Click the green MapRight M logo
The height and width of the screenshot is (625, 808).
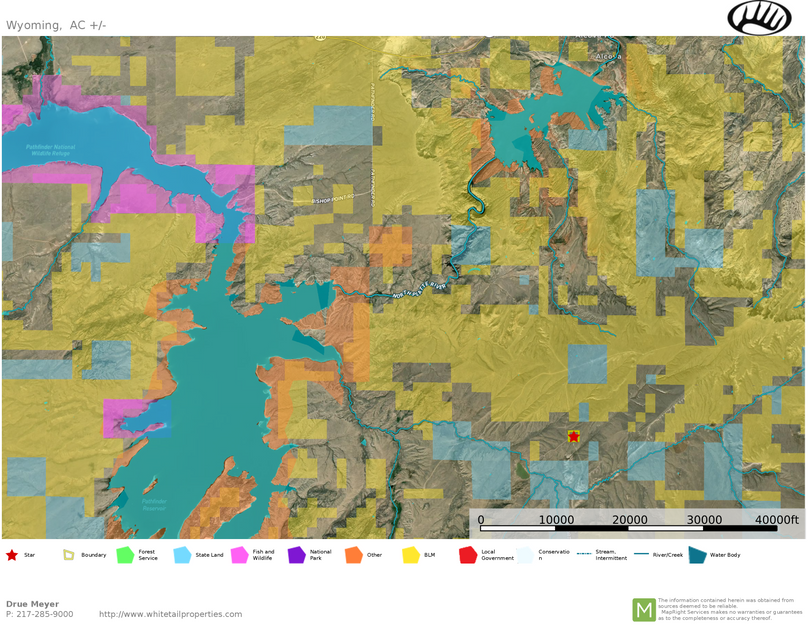644,609
